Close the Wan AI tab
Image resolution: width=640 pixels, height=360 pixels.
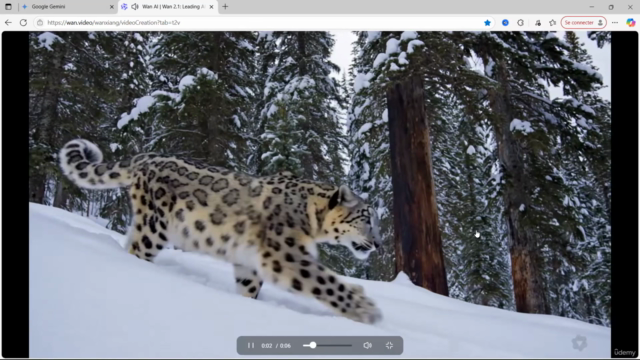211,7
